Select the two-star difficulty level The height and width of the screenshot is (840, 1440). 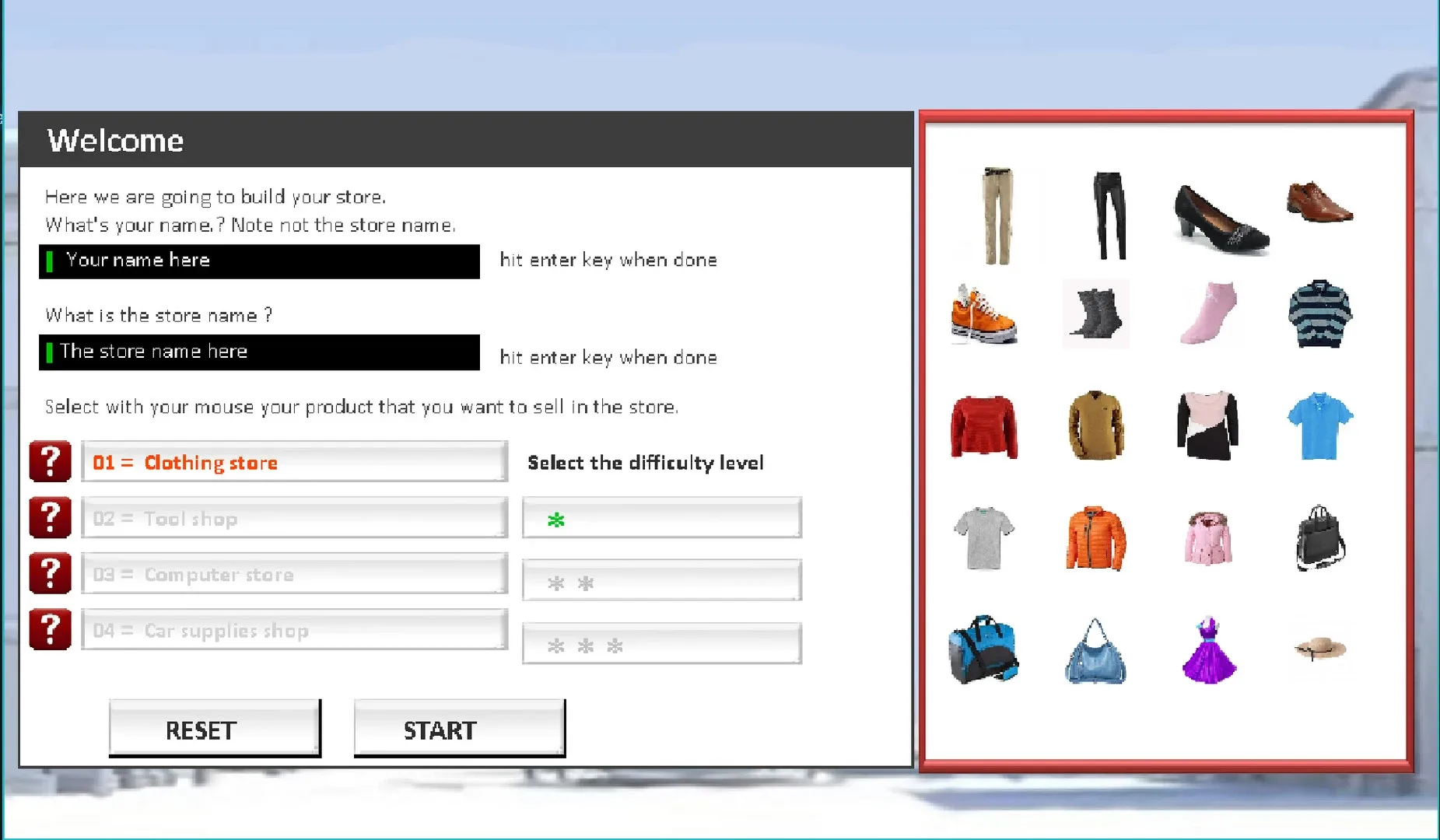[661, 581]
